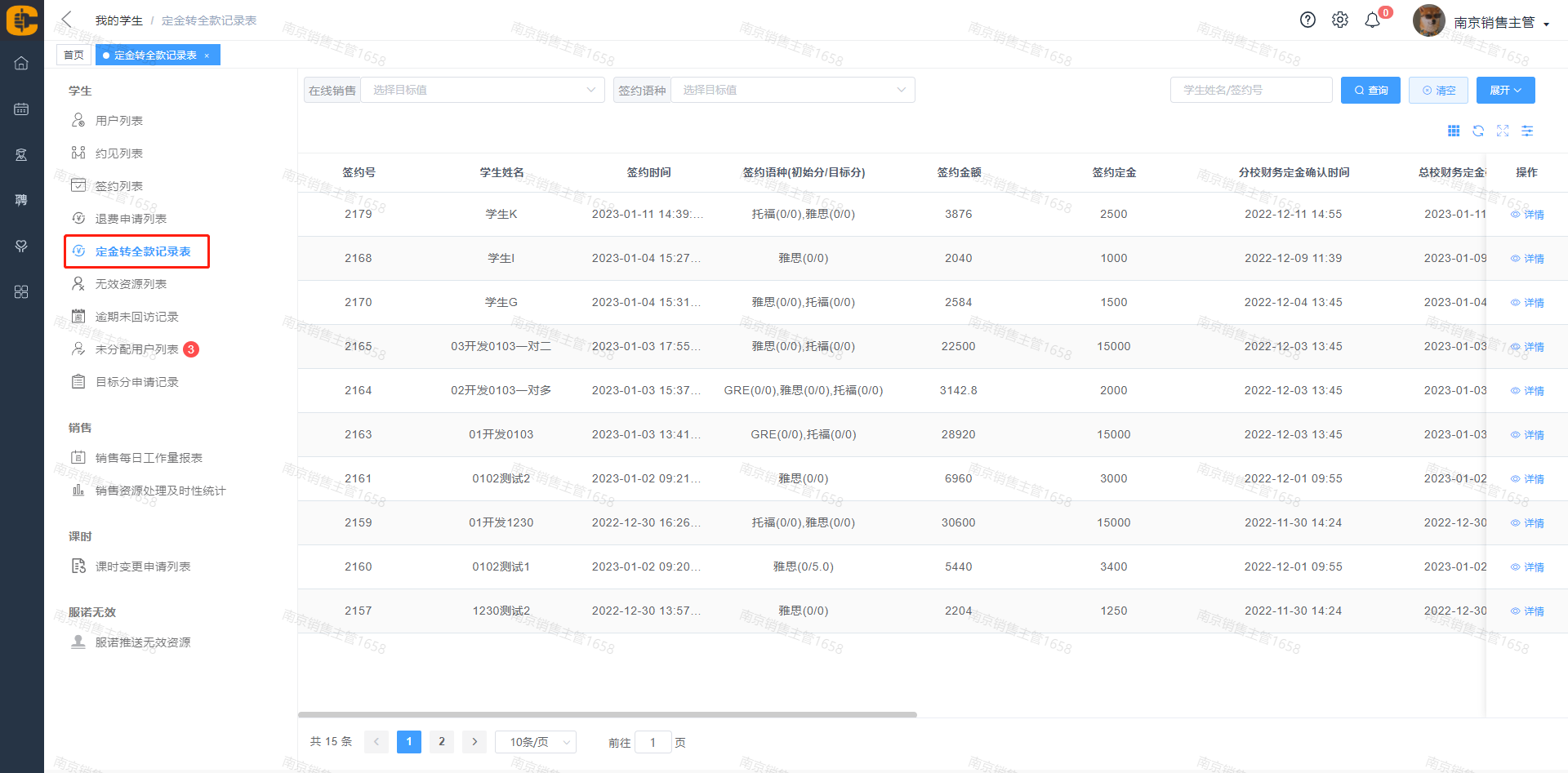Screen dimensions: 1568x773
Task: Click the home icon in left sidebar
Action: [21, 63]
